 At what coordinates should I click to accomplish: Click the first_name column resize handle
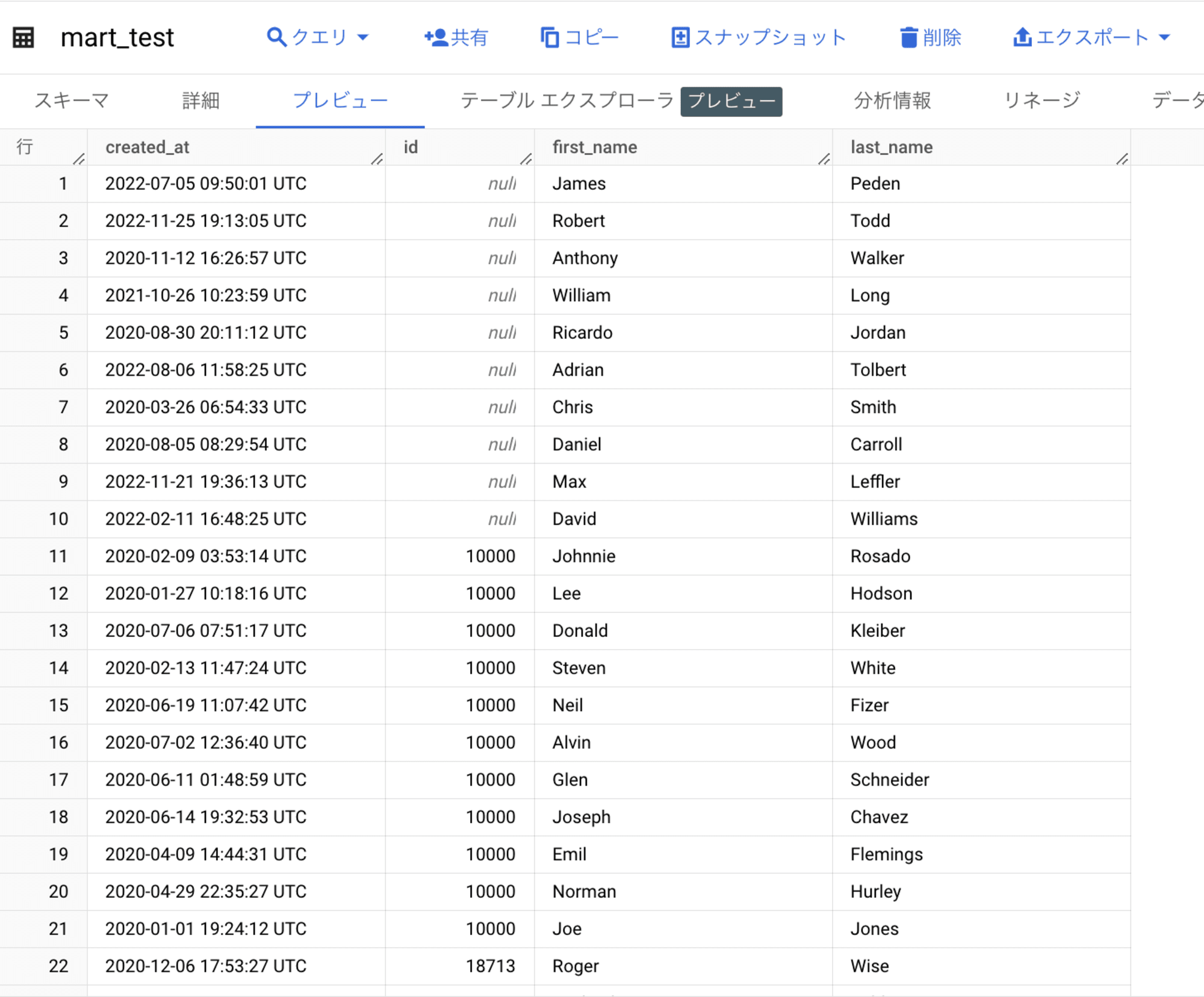coord(824,159)
